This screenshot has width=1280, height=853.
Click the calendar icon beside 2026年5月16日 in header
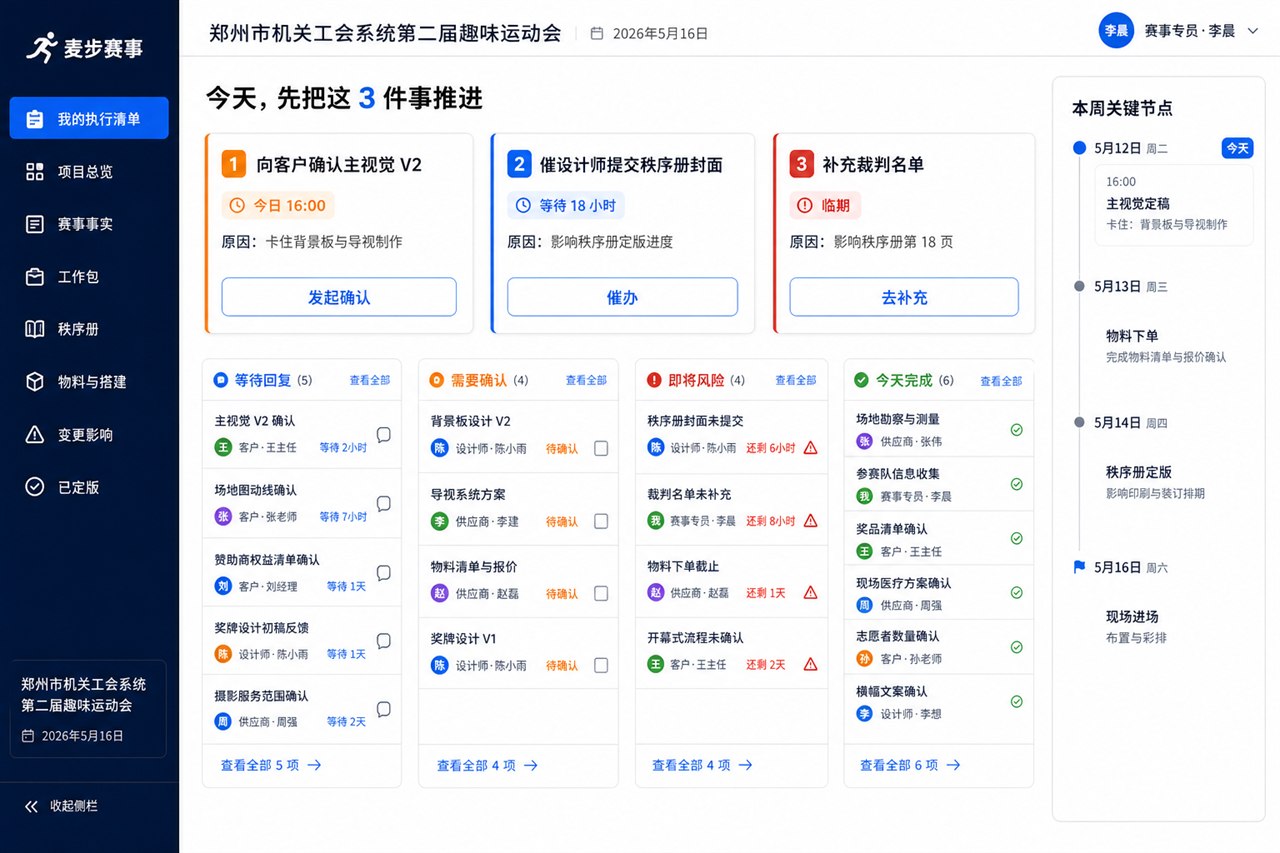(x=597, y=33)
